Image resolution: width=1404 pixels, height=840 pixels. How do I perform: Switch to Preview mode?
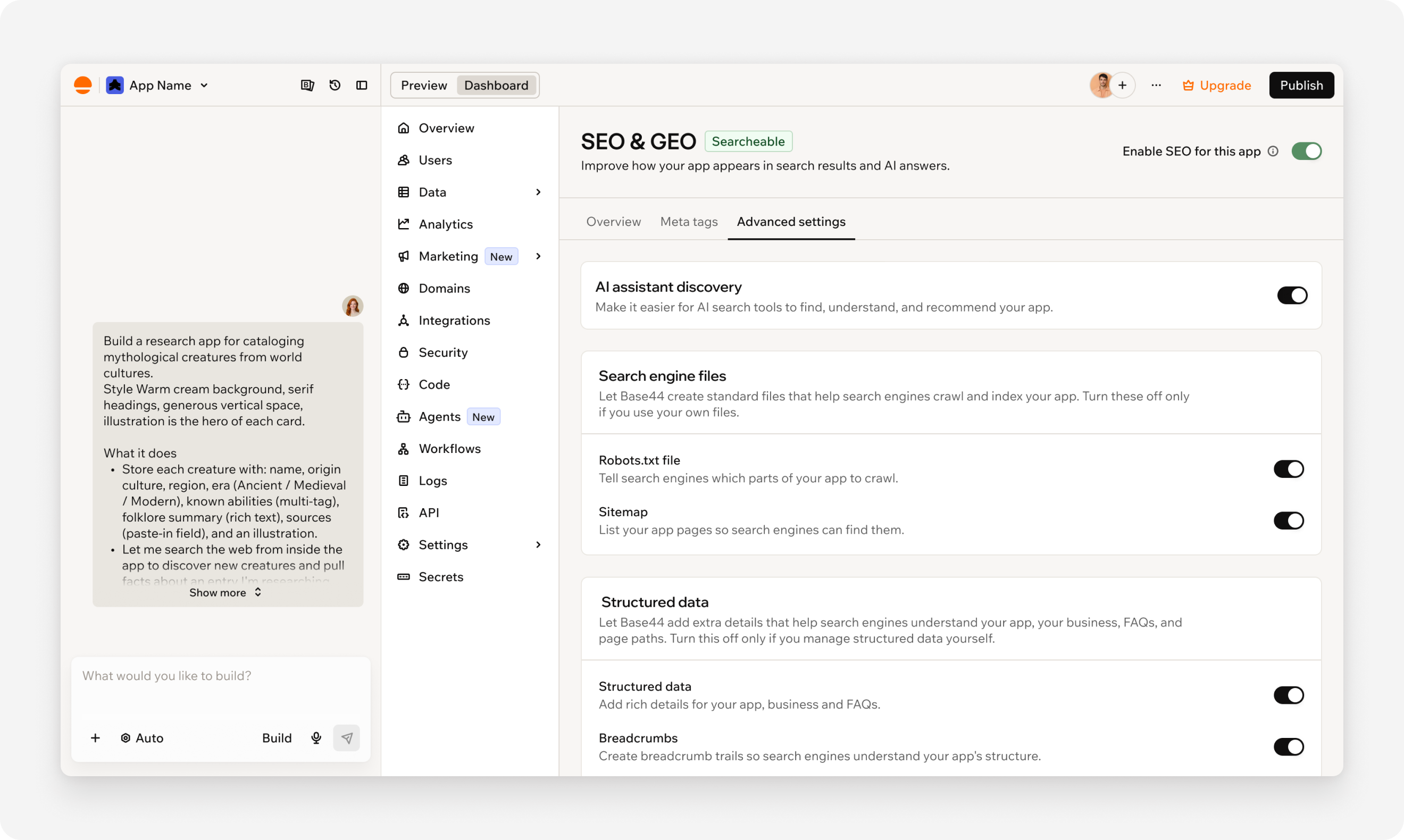(x=424, y=86)
